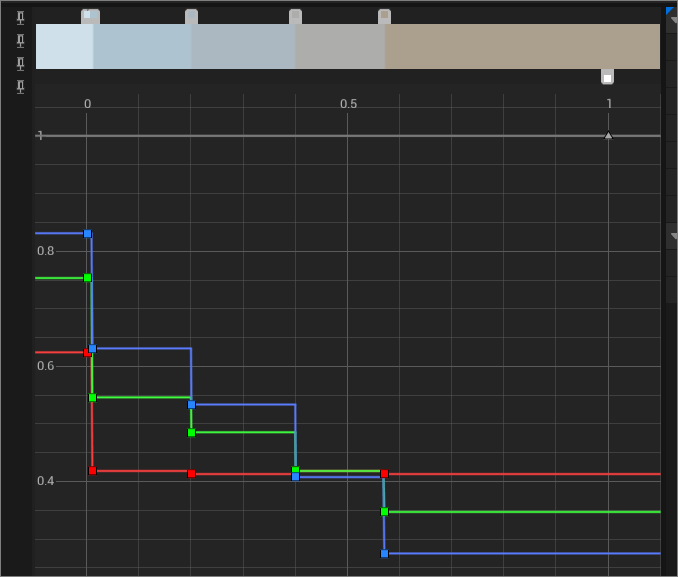Select the red key near time 0.57
This screenshot has height=577, width=678.
tap(384, 474)
